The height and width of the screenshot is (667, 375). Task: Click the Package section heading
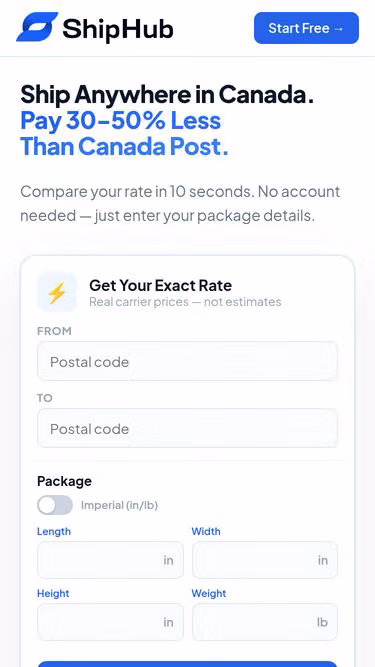[64, 481]
